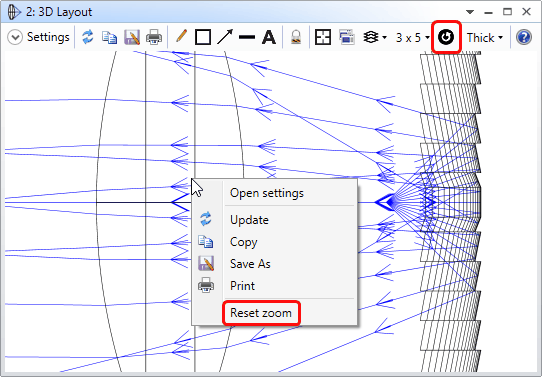
Task: Open the 3 x 5 grid dropdown
Action: pyautogui.click(x=413, y=37)
